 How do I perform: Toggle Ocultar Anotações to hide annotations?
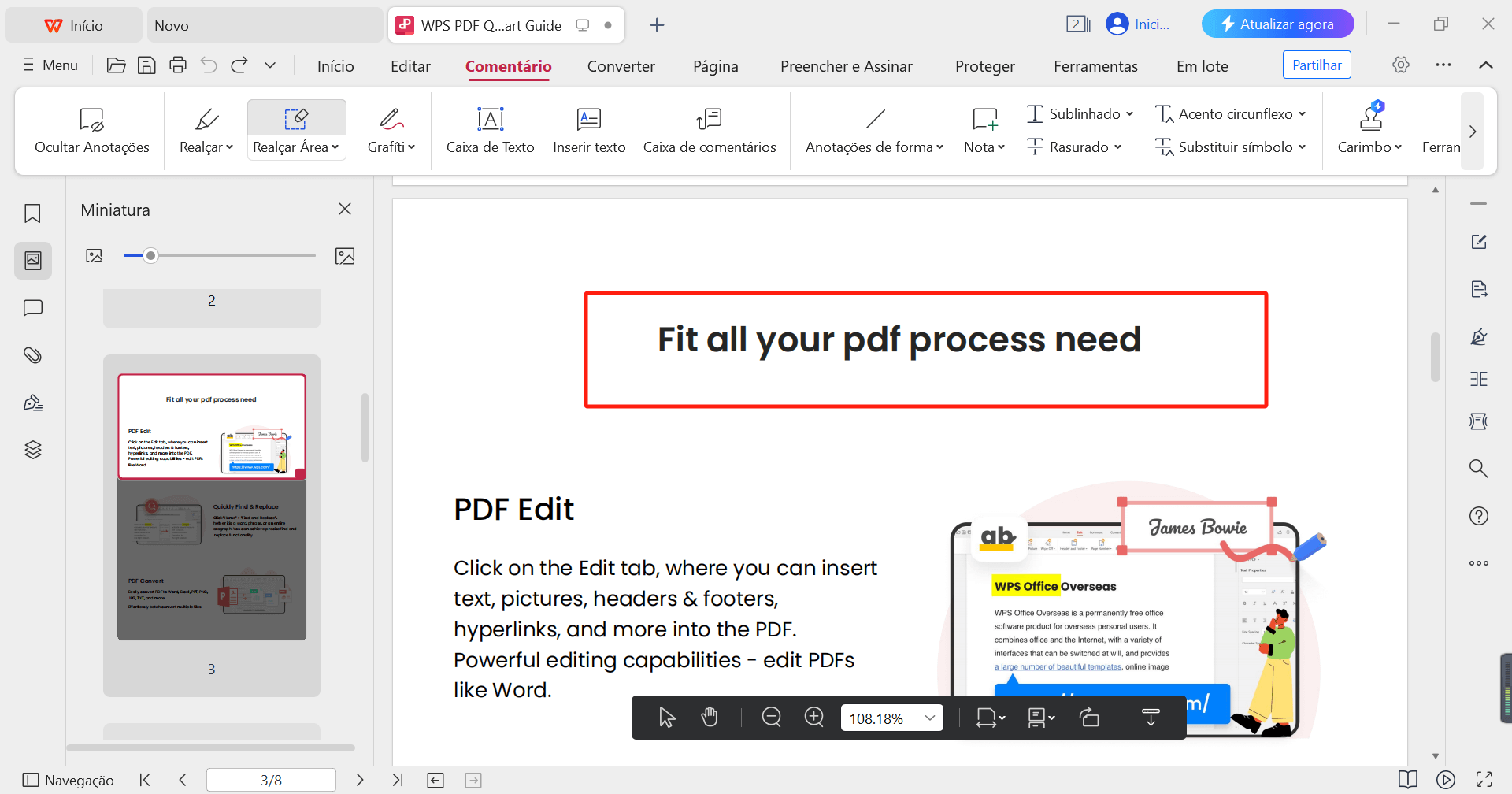point(91,130)
